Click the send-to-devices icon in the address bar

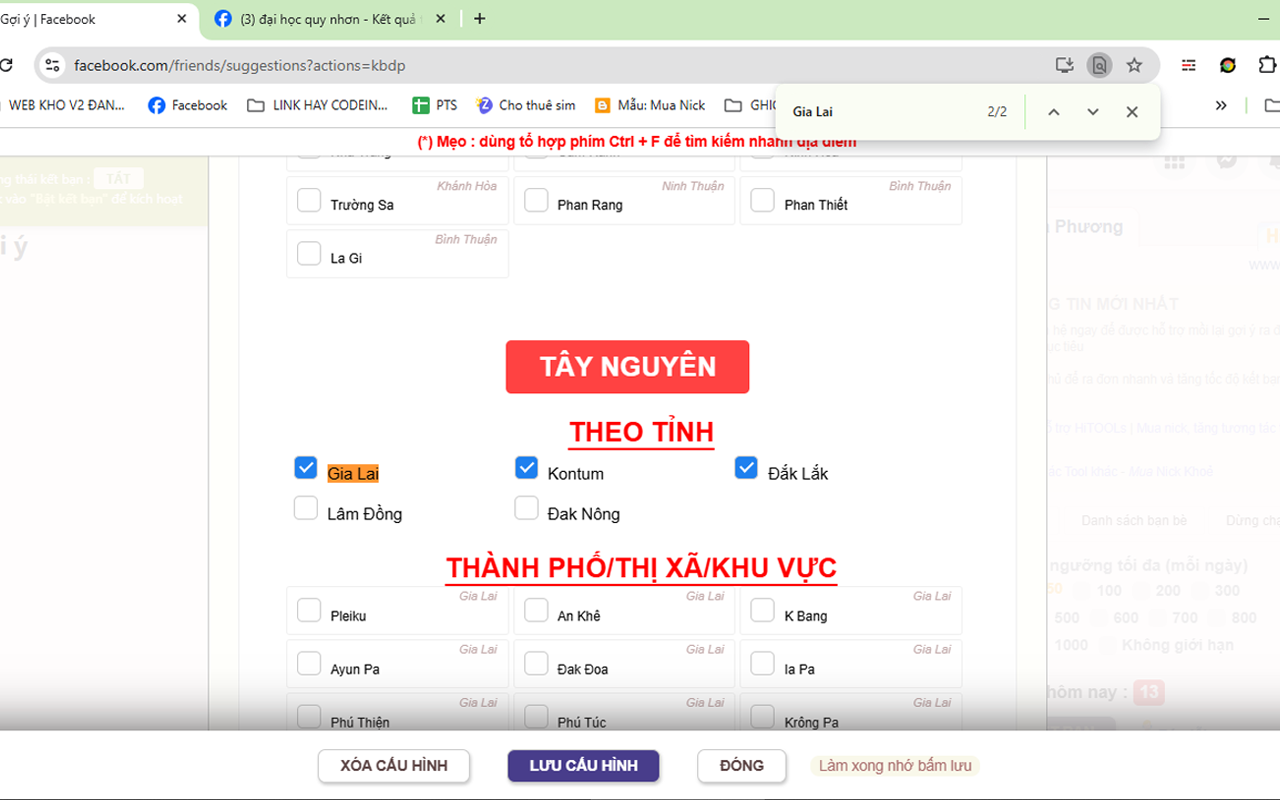pos(1064,64)
